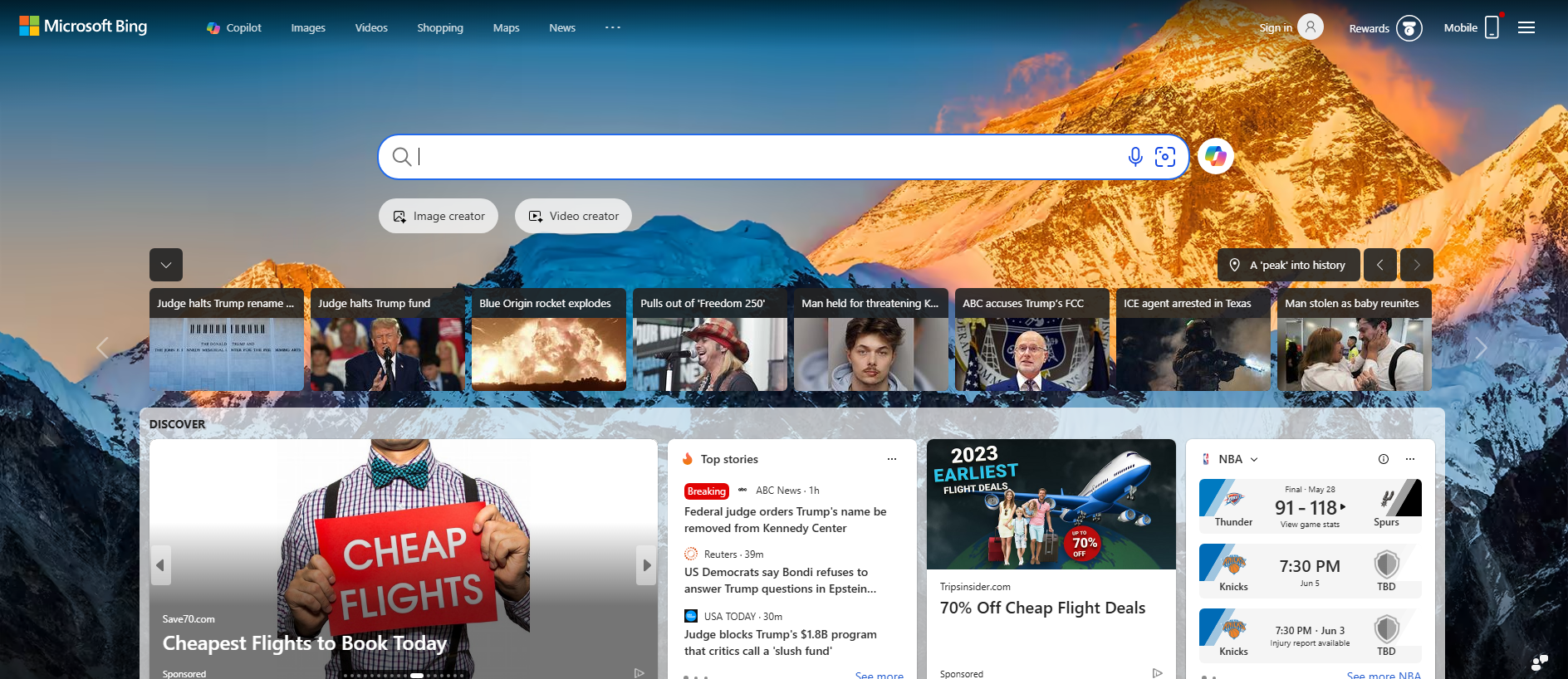Open visual search camera icon
1568x679 pixels.
[x=1165, y=157]
